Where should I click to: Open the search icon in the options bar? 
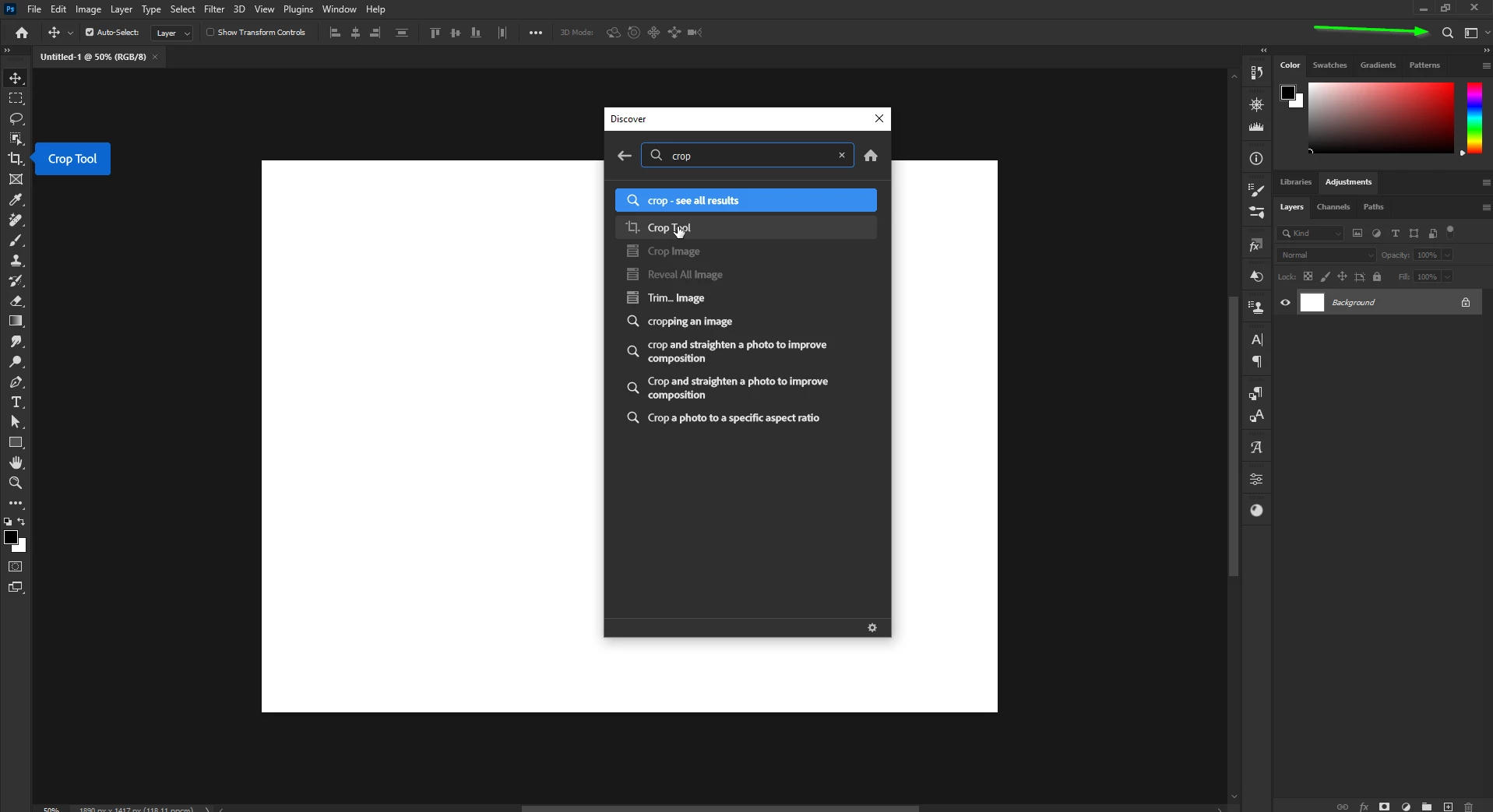click(1447, 33)
